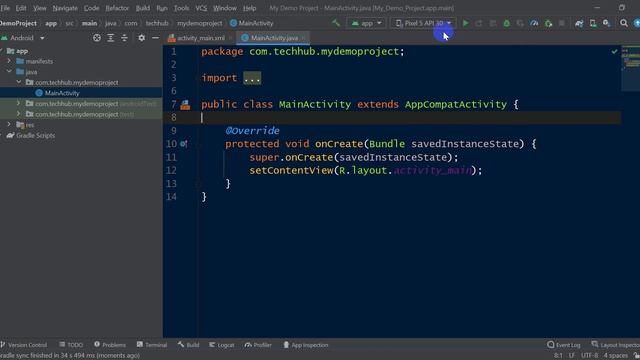Click the class gutter icon on line 7
Viewport: 640px width, 360px height.
[x=185, y=105]
